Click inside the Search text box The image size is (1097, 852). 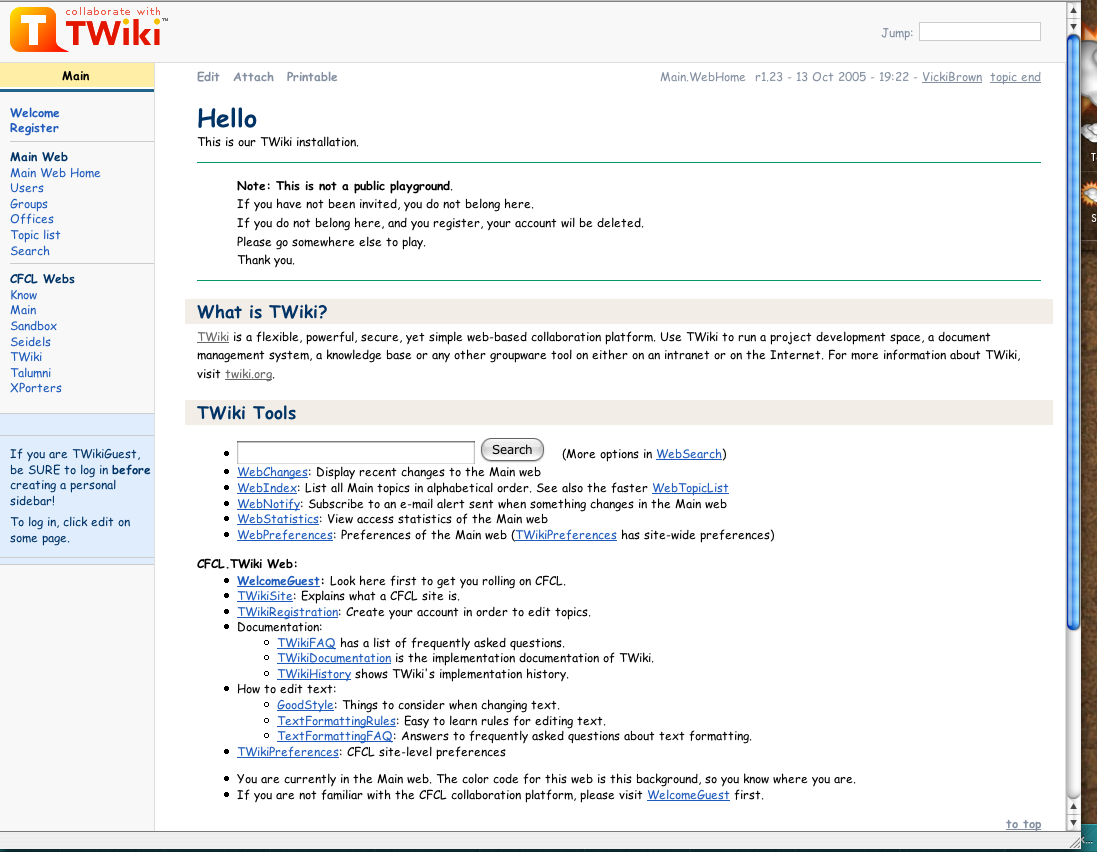point(355,451)
